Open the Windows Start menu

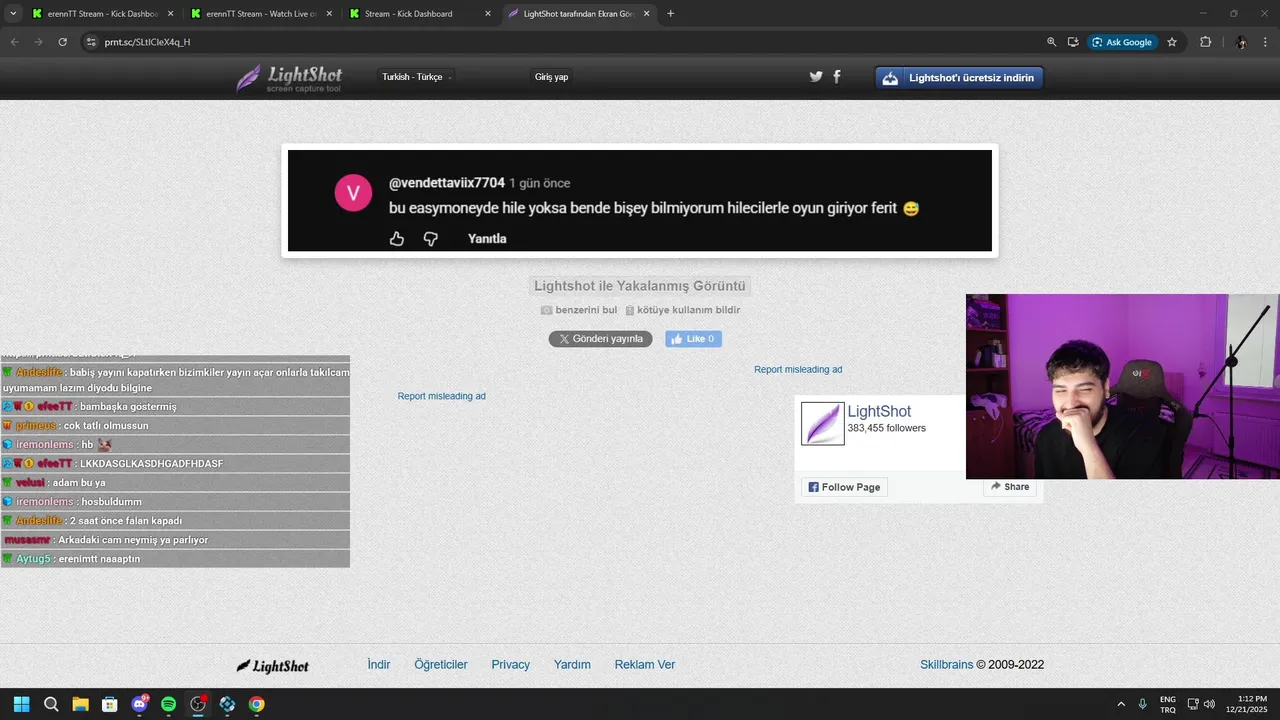(x=21, y=704)
